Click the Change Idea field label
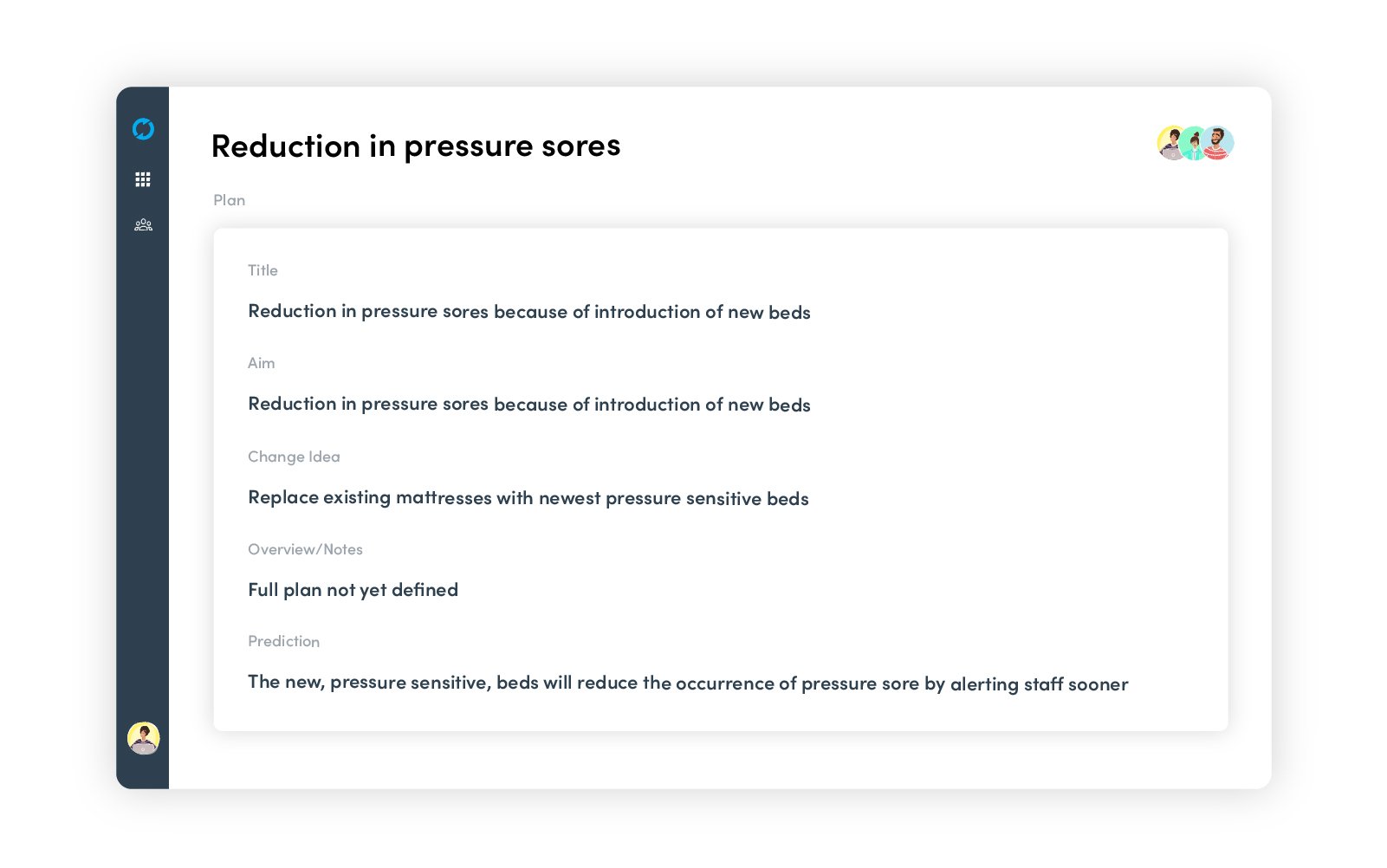The width and height of the screenshot is (1387, 868). click(294, 457)
